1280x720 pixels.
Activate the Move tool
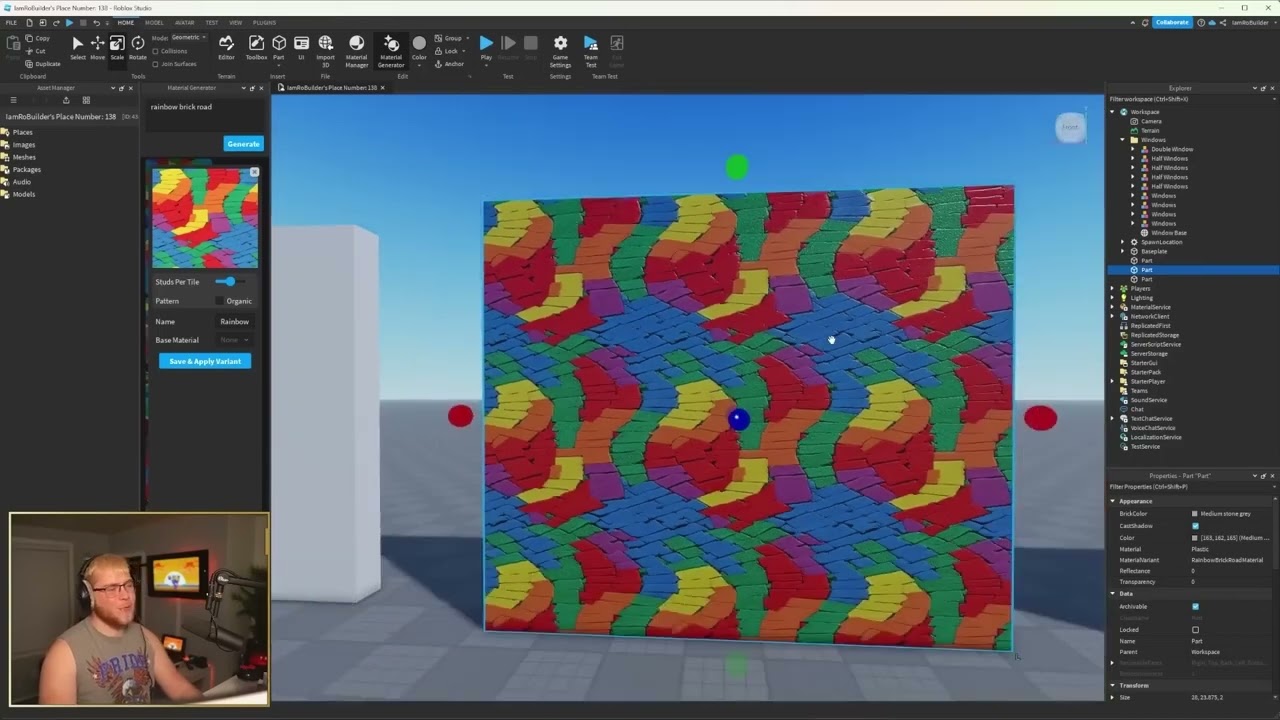coord(97,47)
